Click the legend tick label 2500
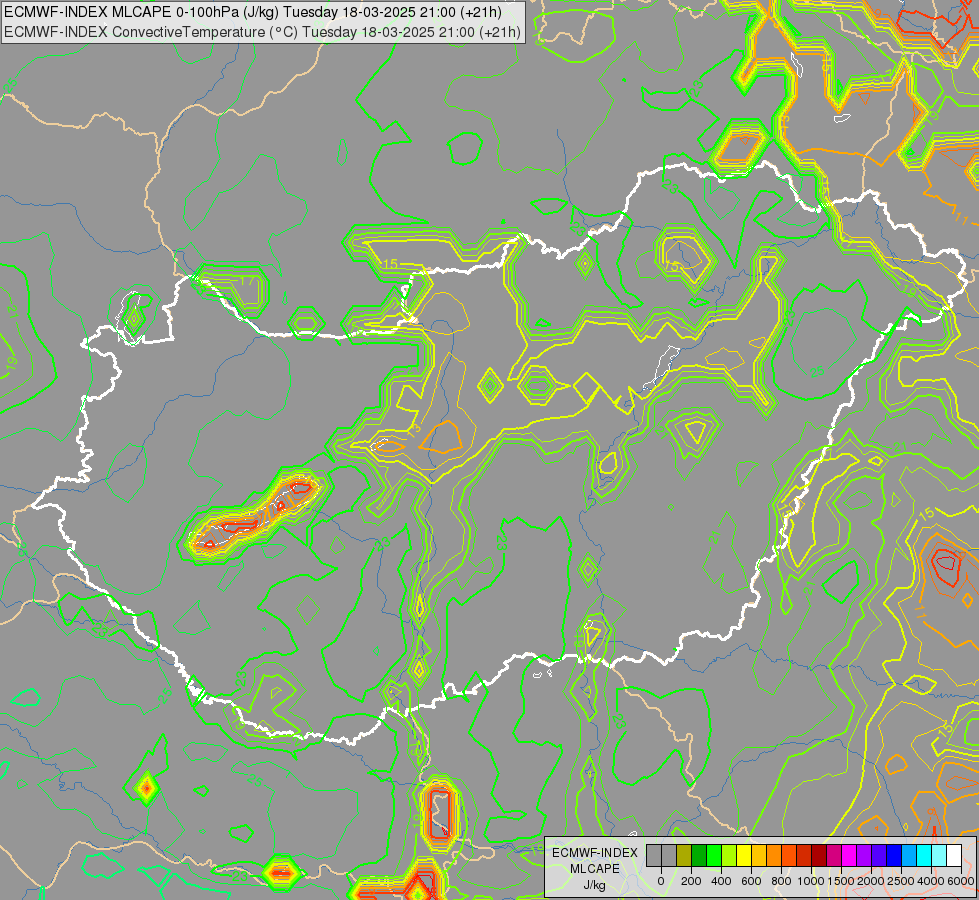This screenshot has width=979, height=900. click(901, 881)
